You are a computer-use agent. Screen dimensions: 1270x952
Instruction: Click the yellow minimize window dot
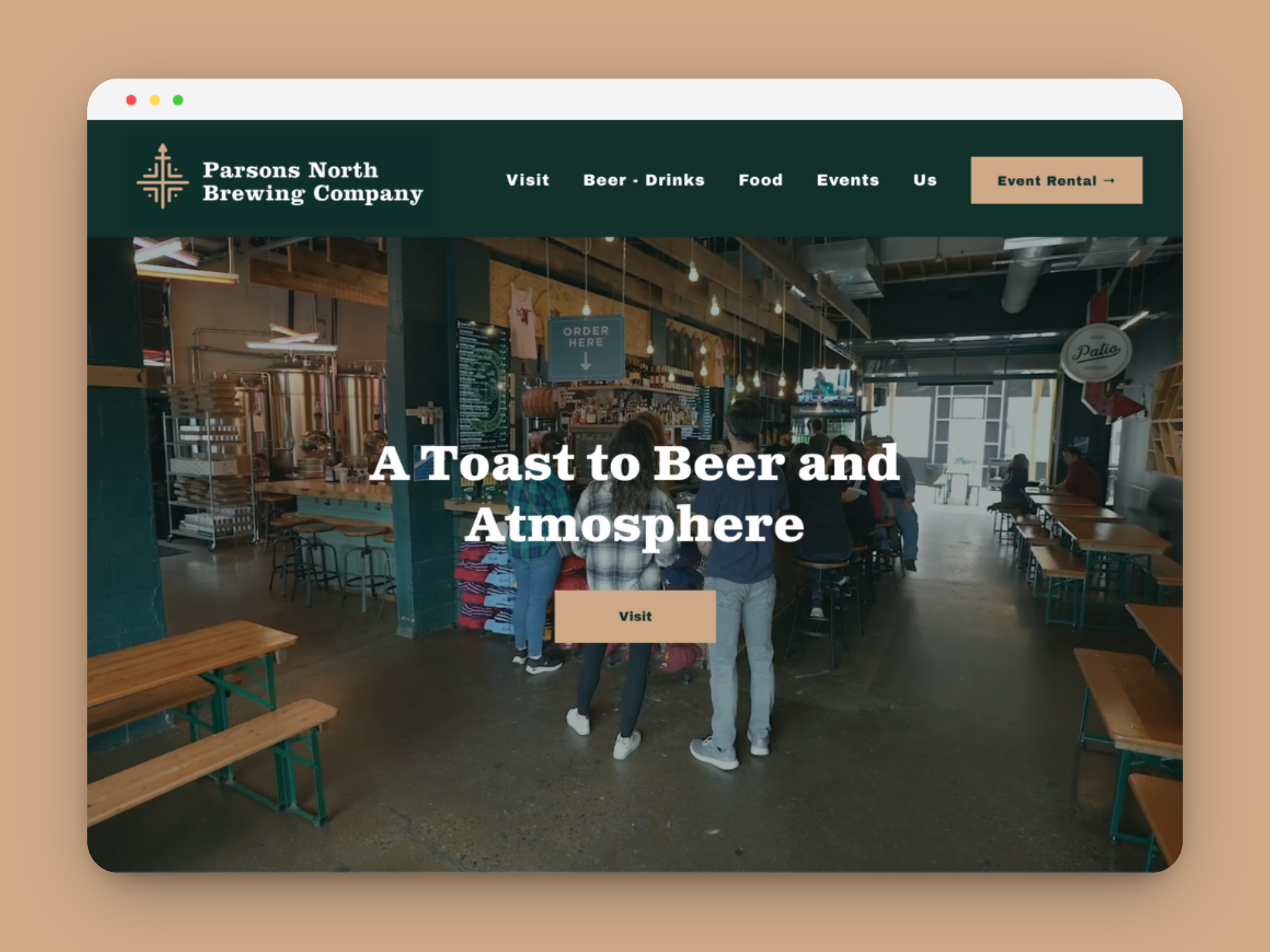[155, 100]
